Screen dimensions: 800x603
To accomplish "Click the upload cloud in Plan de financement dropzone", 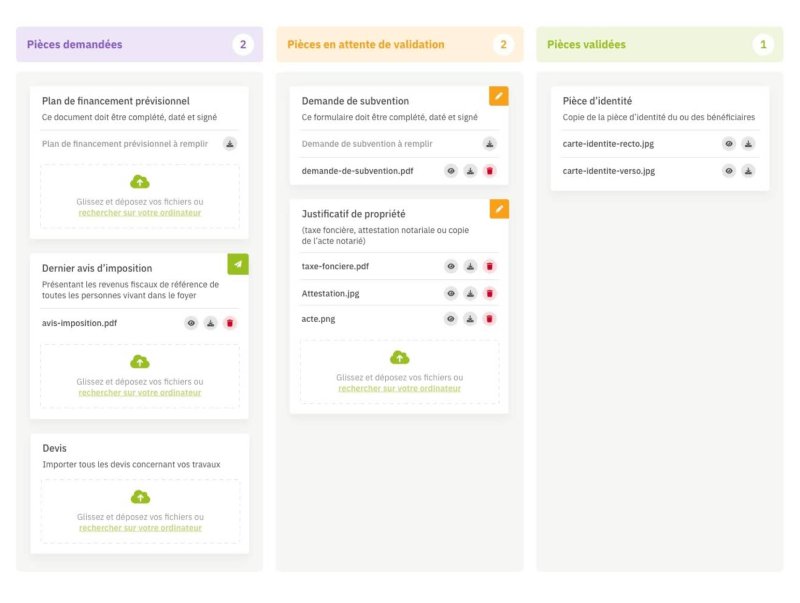I will click(x=140, y=182).
